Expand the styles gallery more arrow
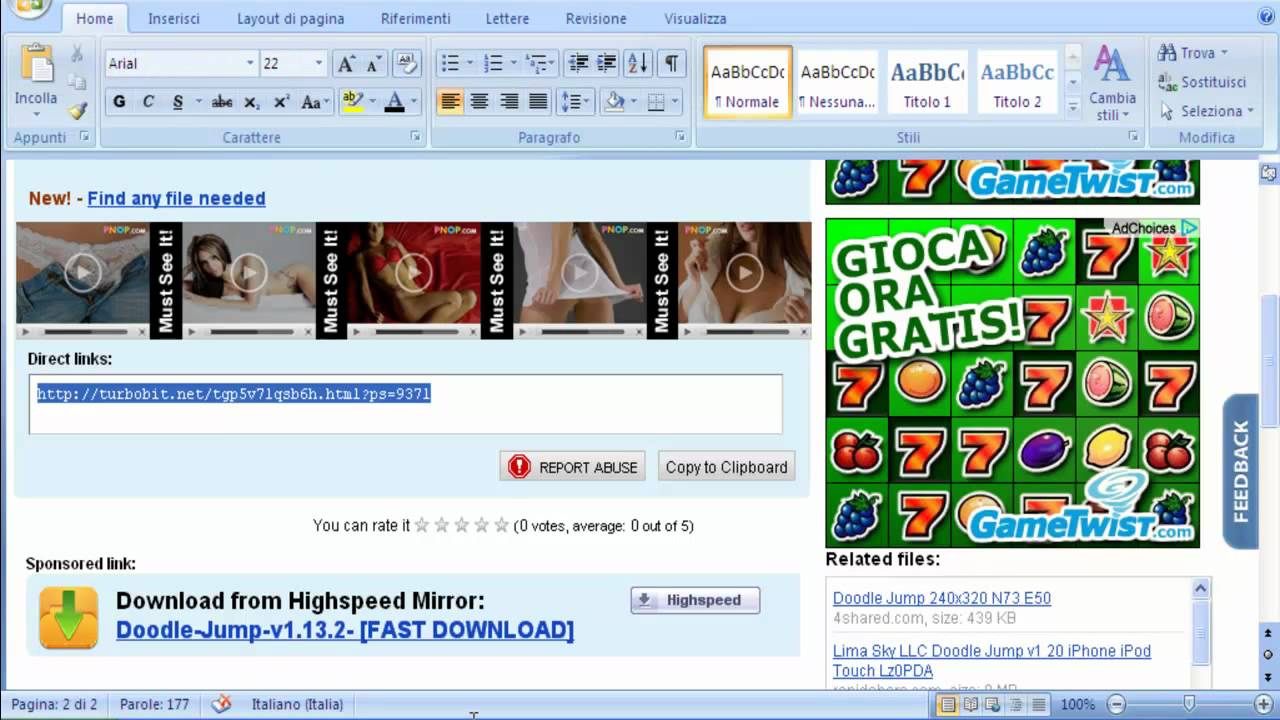1280x720 pixels. point(1073,107)
